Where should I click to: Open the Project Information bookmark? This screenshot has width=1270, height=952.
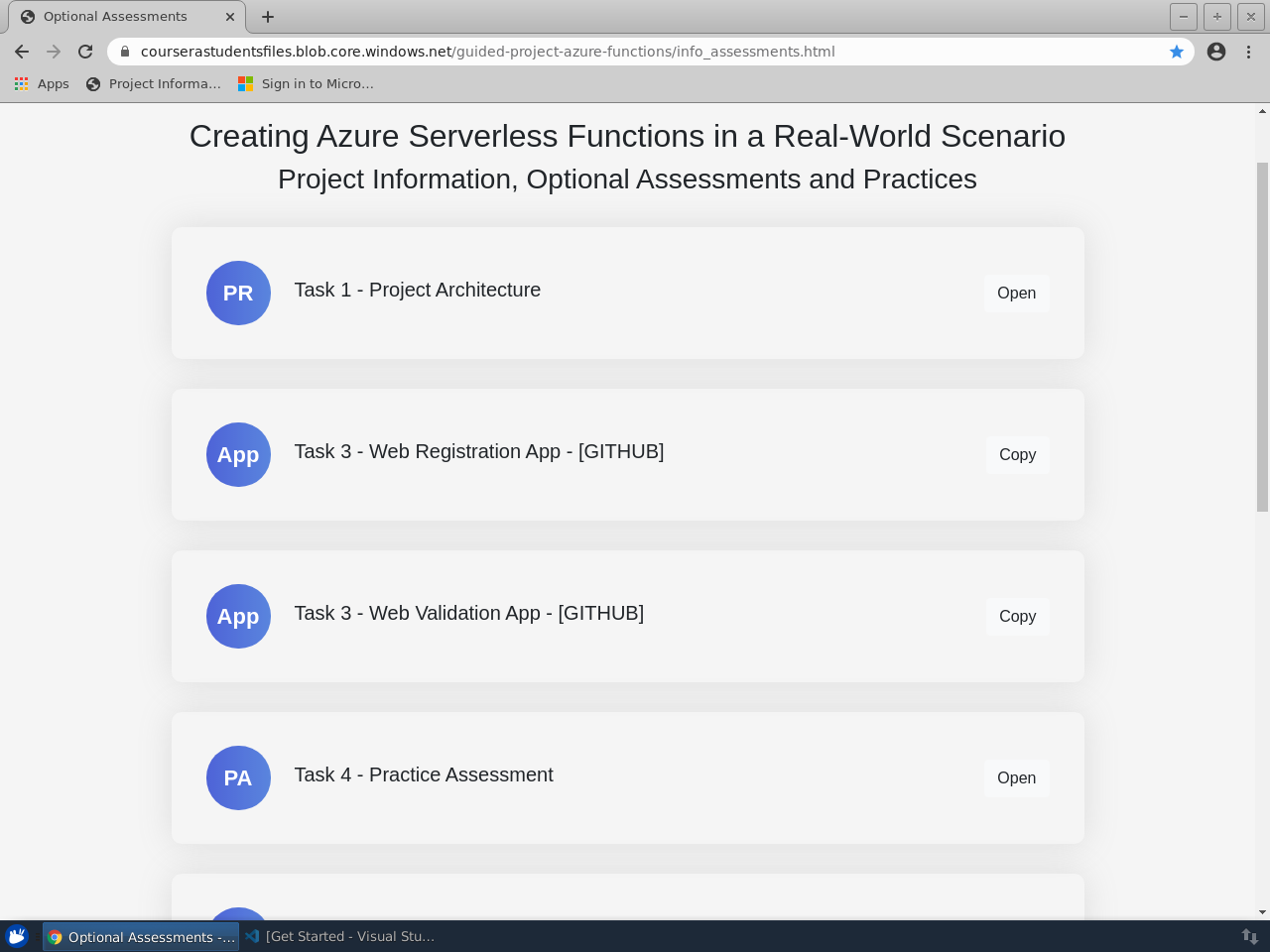[154, 84]
